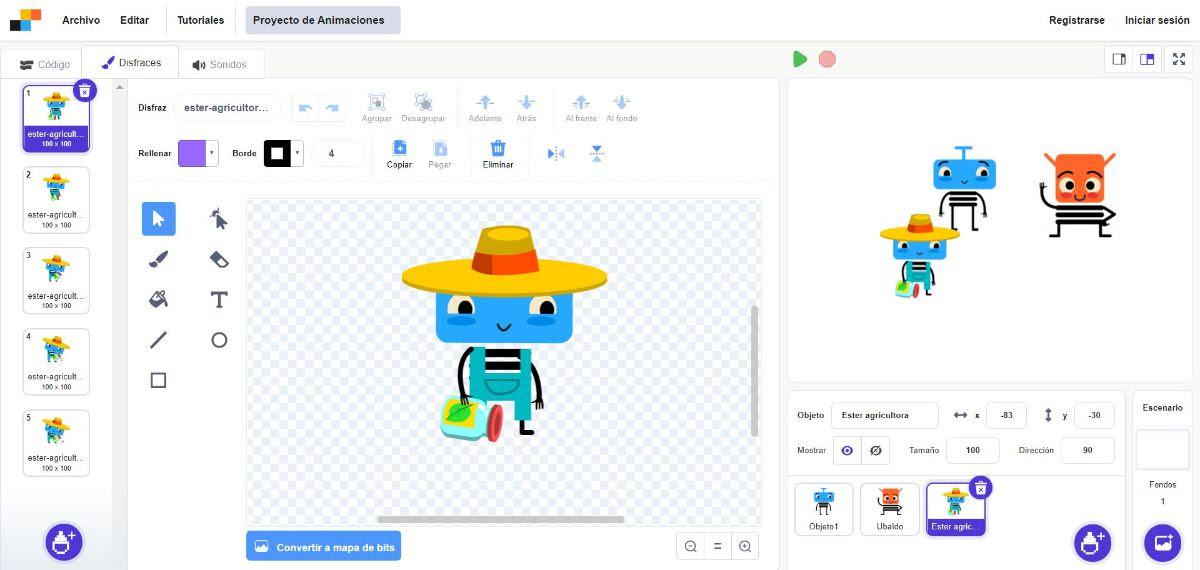The height and width of the screenshot is (570, 1200).
Task: Hide sprite with crossed-eye icon
Action: click(x=875, y=451)
